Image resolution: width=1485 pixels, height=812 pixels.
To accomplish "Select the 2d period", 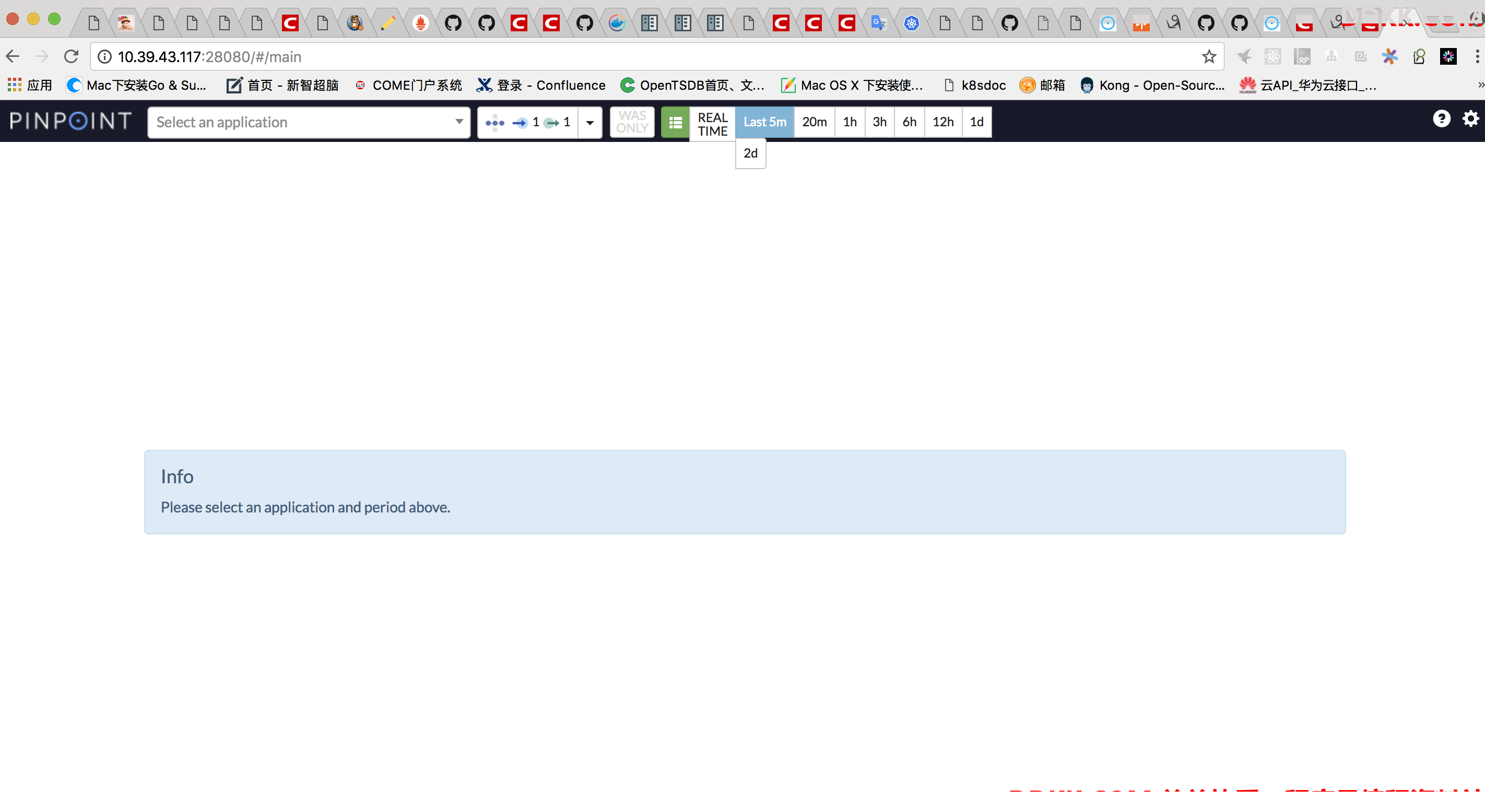I will coord(750,153).
